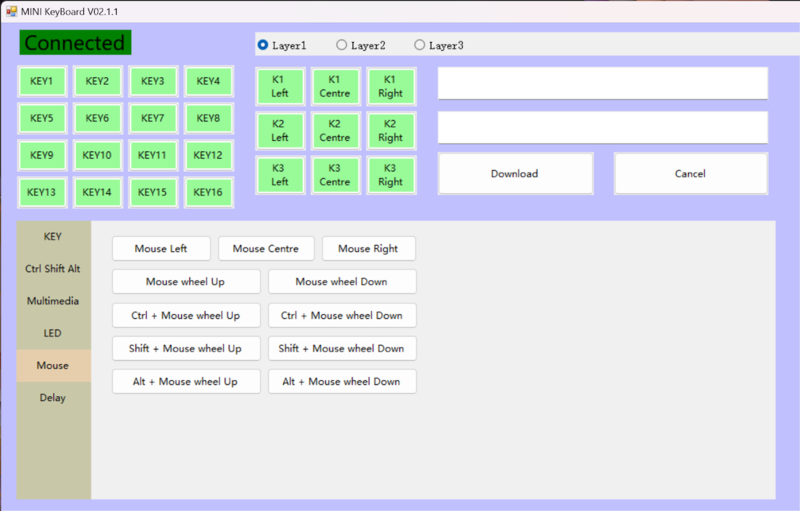Pick the KEY16 key button
This screenshot has width=800, height=511.
[208, 192]
